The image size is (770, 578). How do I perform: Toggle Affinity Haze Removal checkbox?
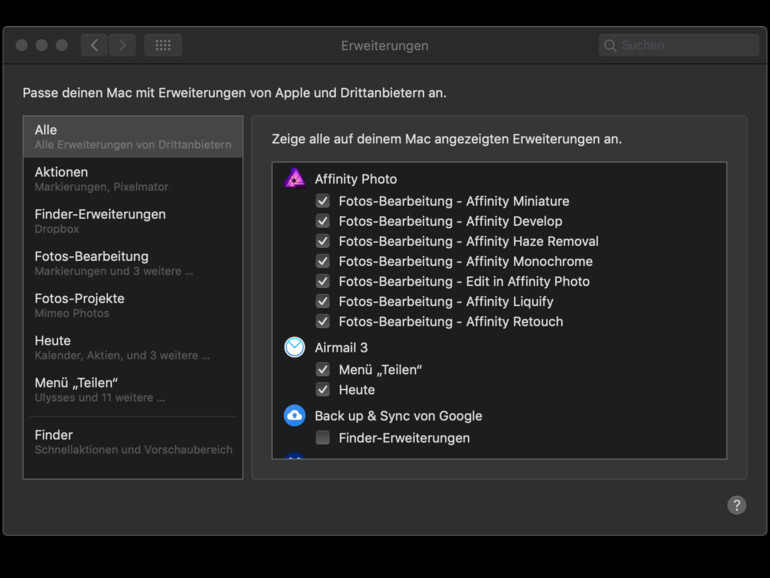(x=323, y=241)
